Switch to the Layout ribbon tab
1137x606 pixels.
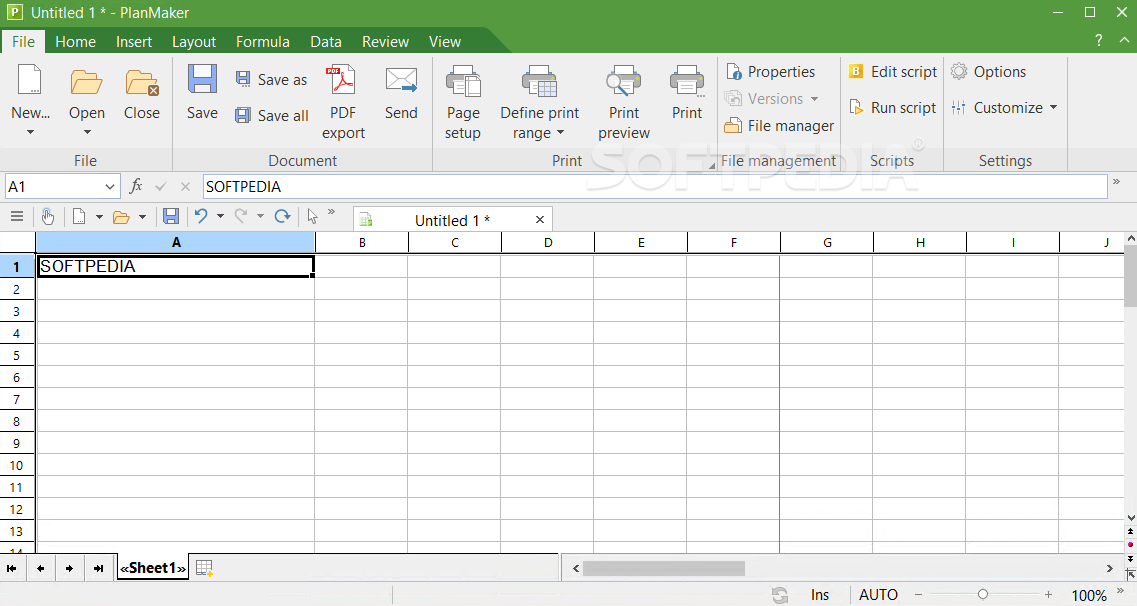pyautogui.click(x=194, y=41)
